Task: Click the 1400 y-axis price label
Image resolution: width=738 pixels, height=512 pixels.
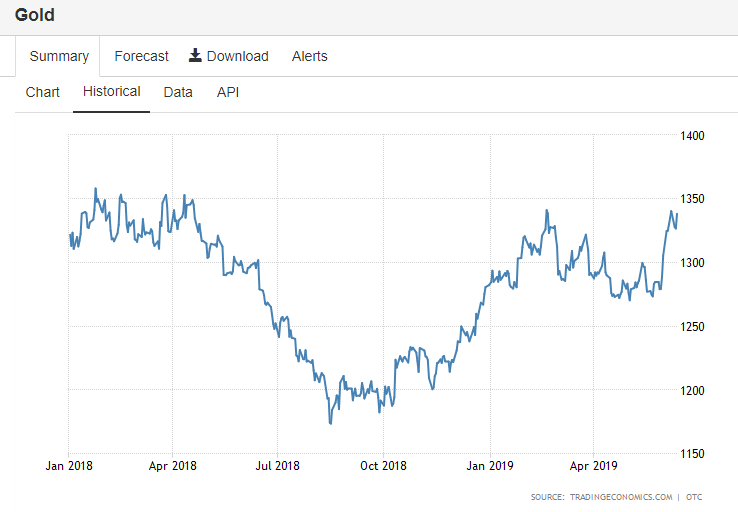Action: (692, 136)
